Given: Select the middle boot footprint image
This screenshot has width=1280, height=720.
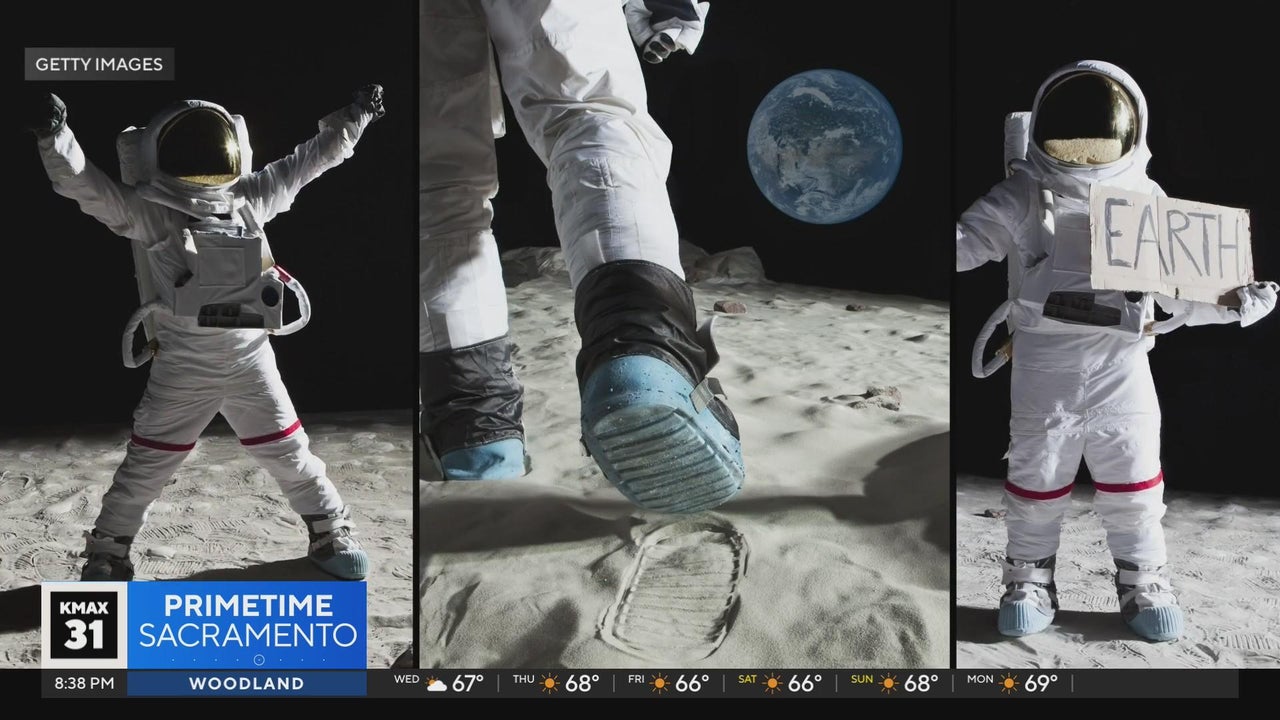Looking at the screenshot, I should (x=684, y=330).
